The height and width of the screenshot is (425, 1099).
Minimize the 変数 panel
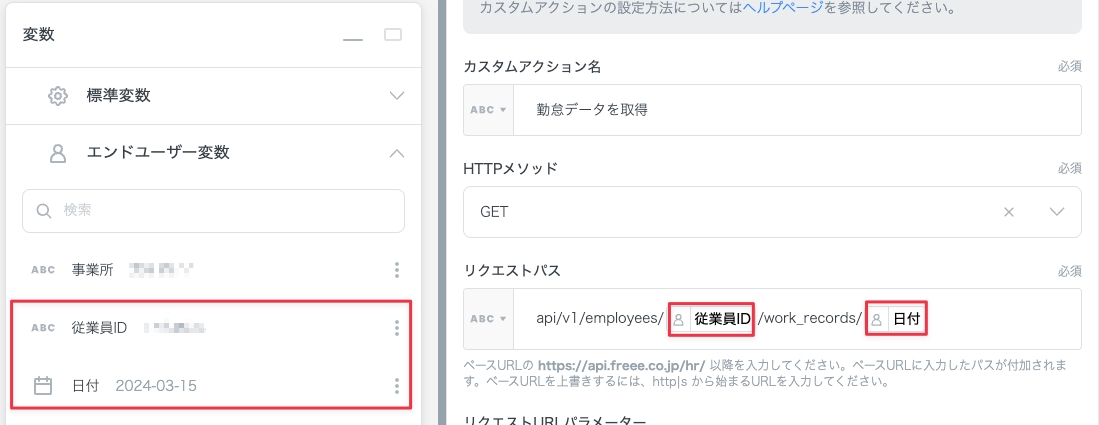pyautogui.click(x=352, y=36)
